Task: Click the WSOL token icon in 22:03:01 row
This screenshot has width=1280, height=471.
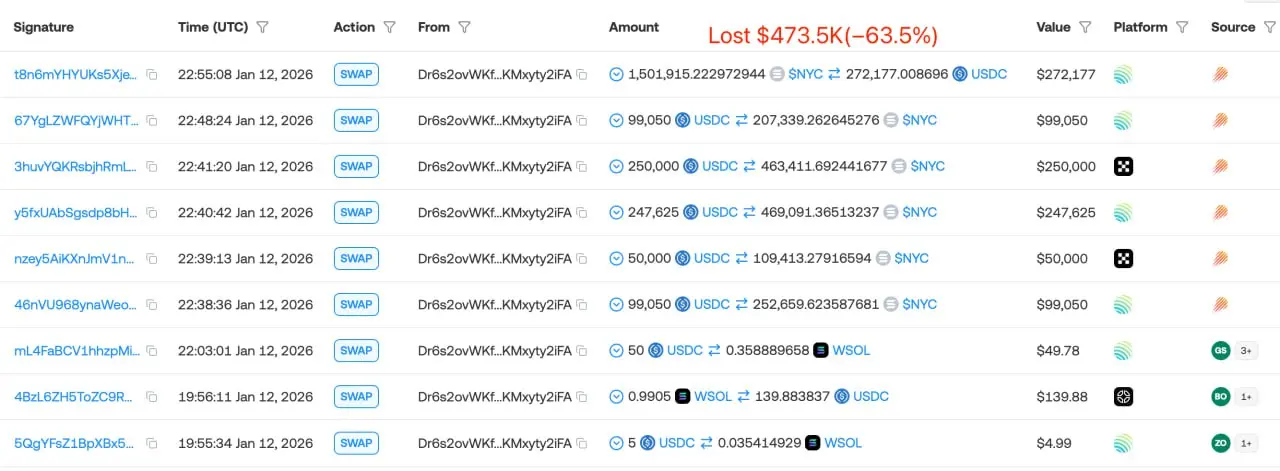Action: point(820,350)
